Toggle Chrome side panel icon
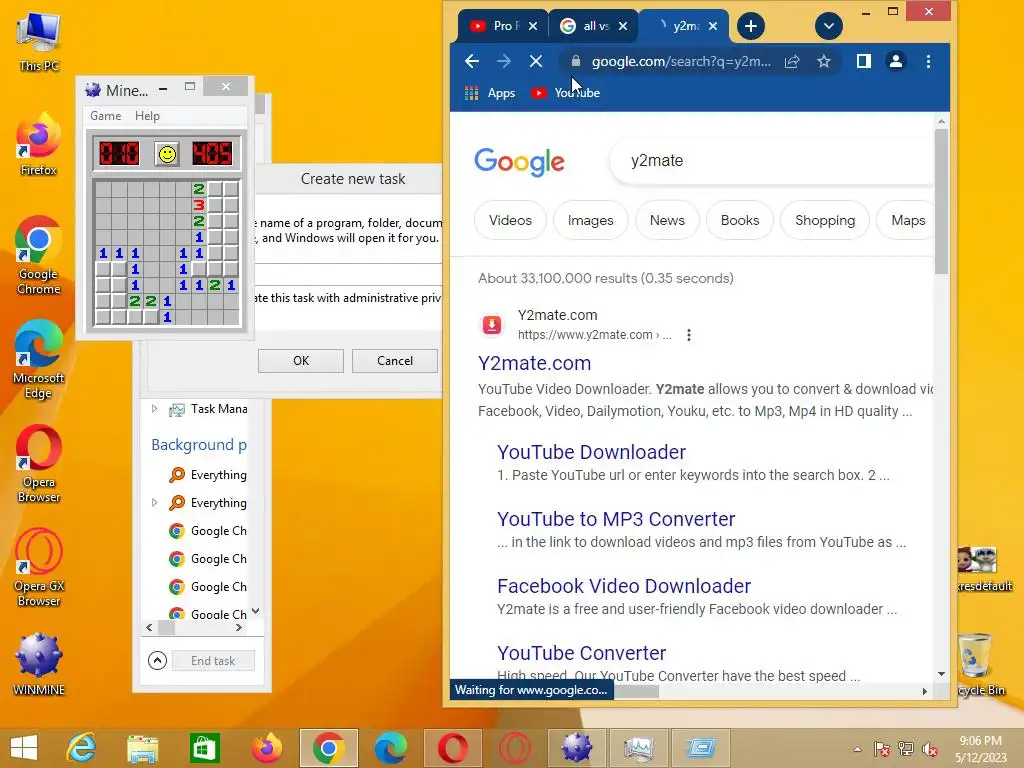 coord(863,61)
